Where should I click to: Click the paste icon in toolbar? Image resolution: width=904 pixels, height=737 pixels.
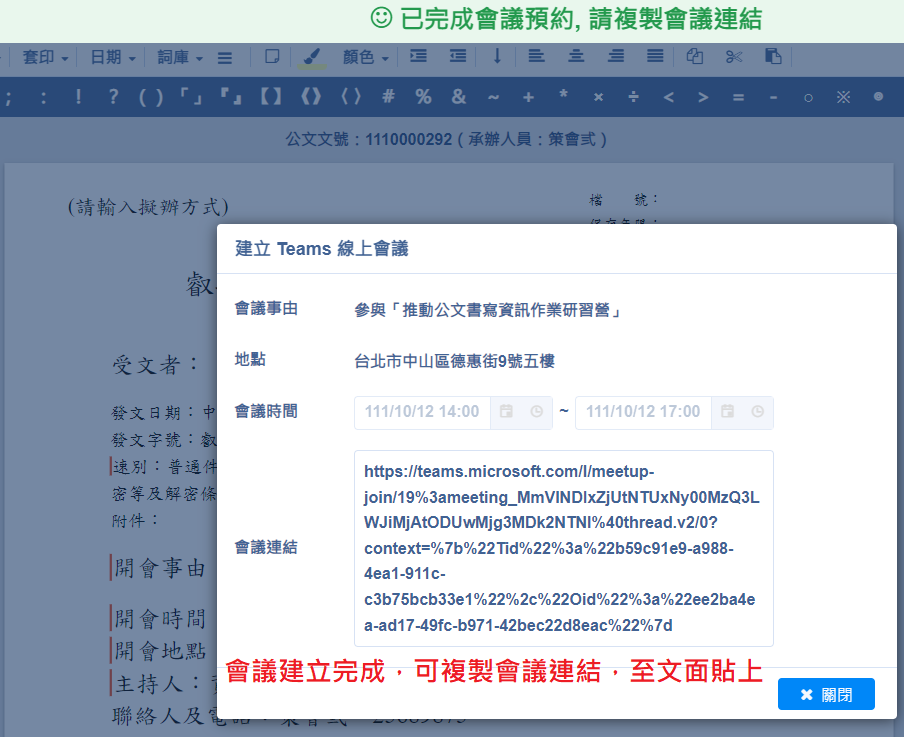(773, 57)
